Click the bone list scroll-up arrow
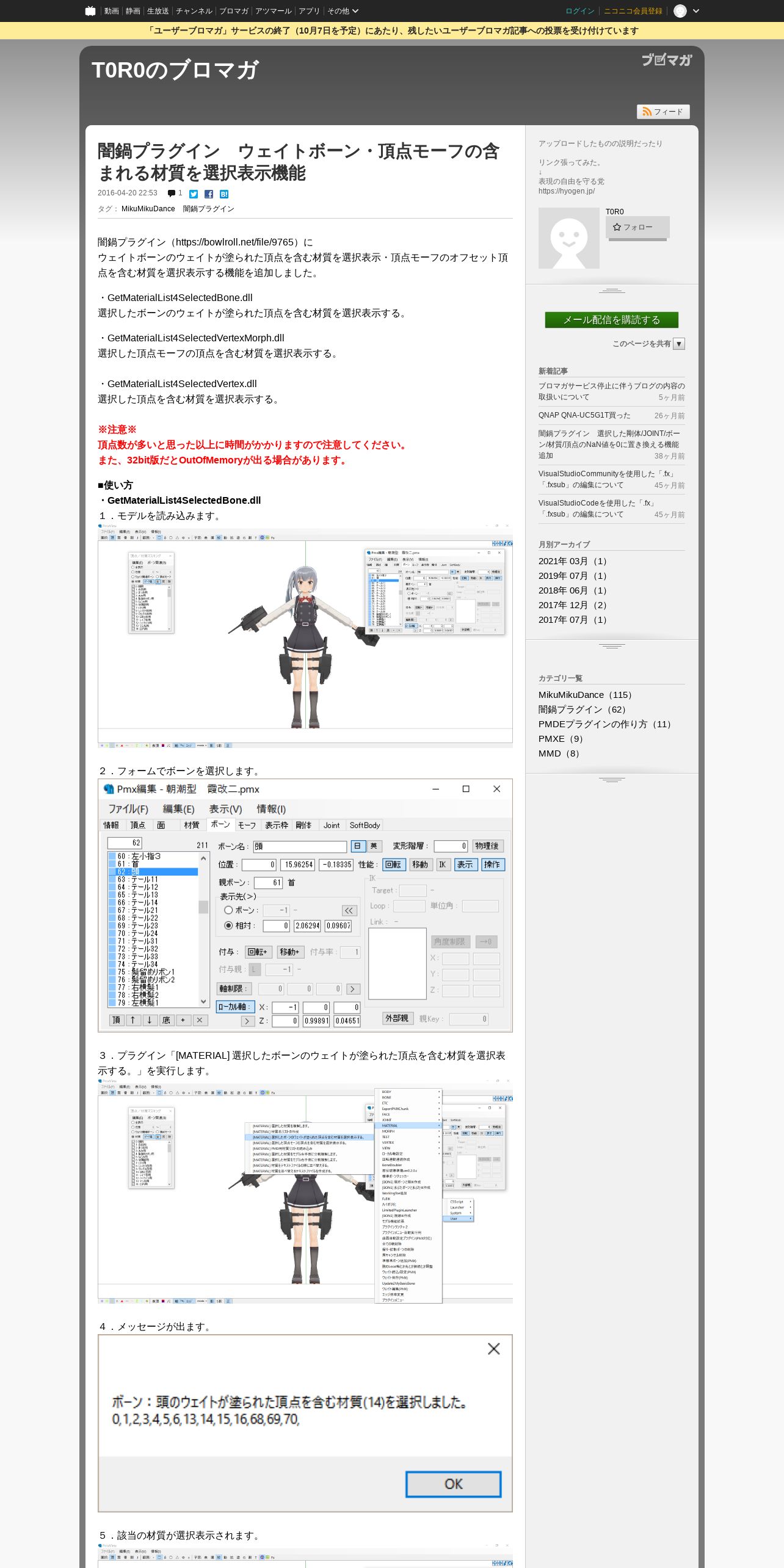 [203, 858]
